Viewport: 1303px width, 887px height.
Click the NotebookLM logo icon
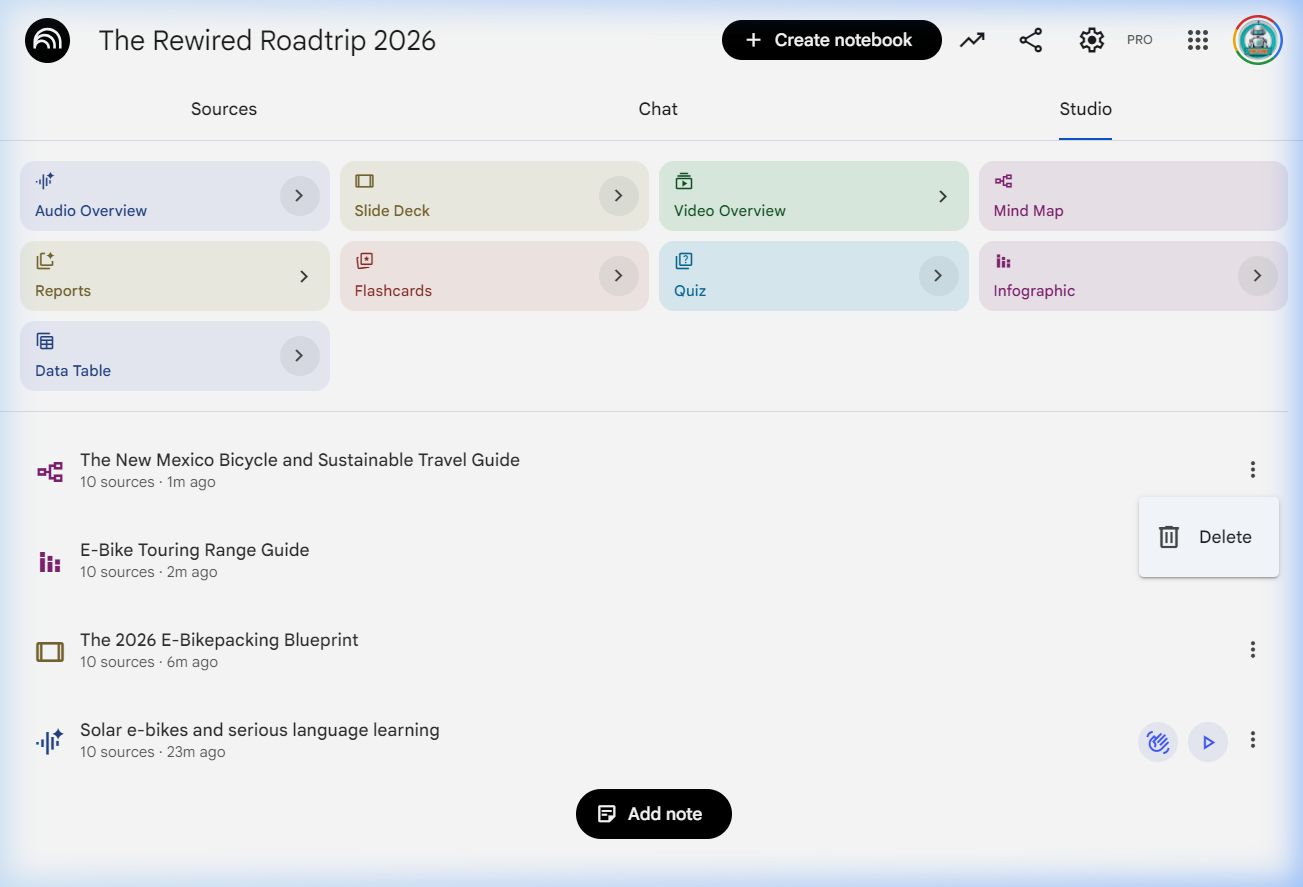[x=47, y=40]
